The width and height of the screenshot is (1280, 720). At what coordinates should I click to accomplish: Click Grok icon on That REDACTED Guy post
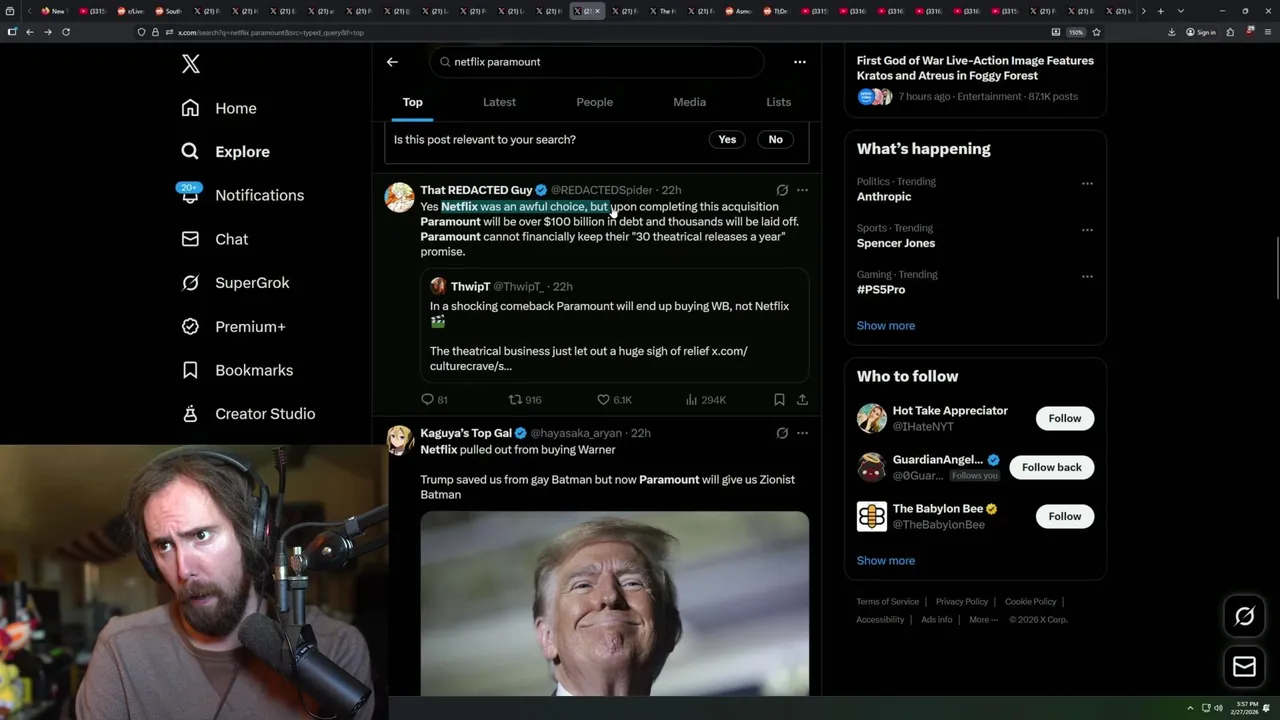782,190
